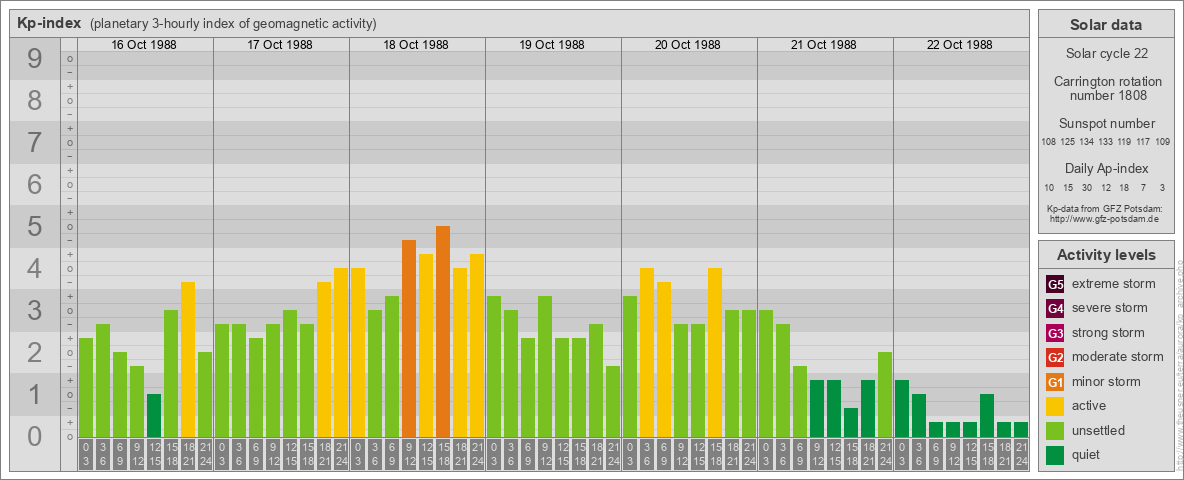Click the '17 Oct 1988' date header
The image size is (1184, 480).
(280, 45)
